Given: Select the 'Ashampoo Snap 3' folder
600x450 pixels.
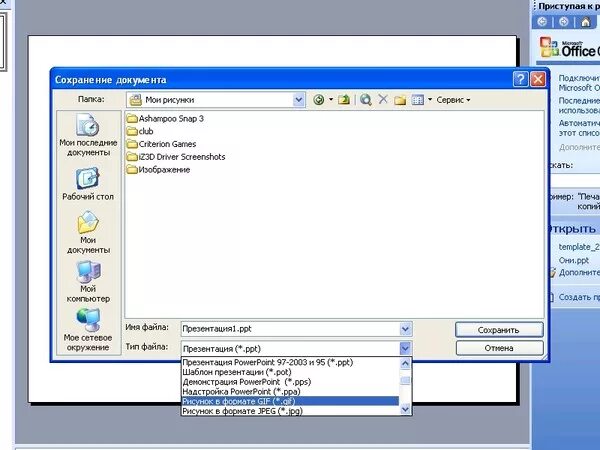Looking at the screenshot, I should [165, 119].
